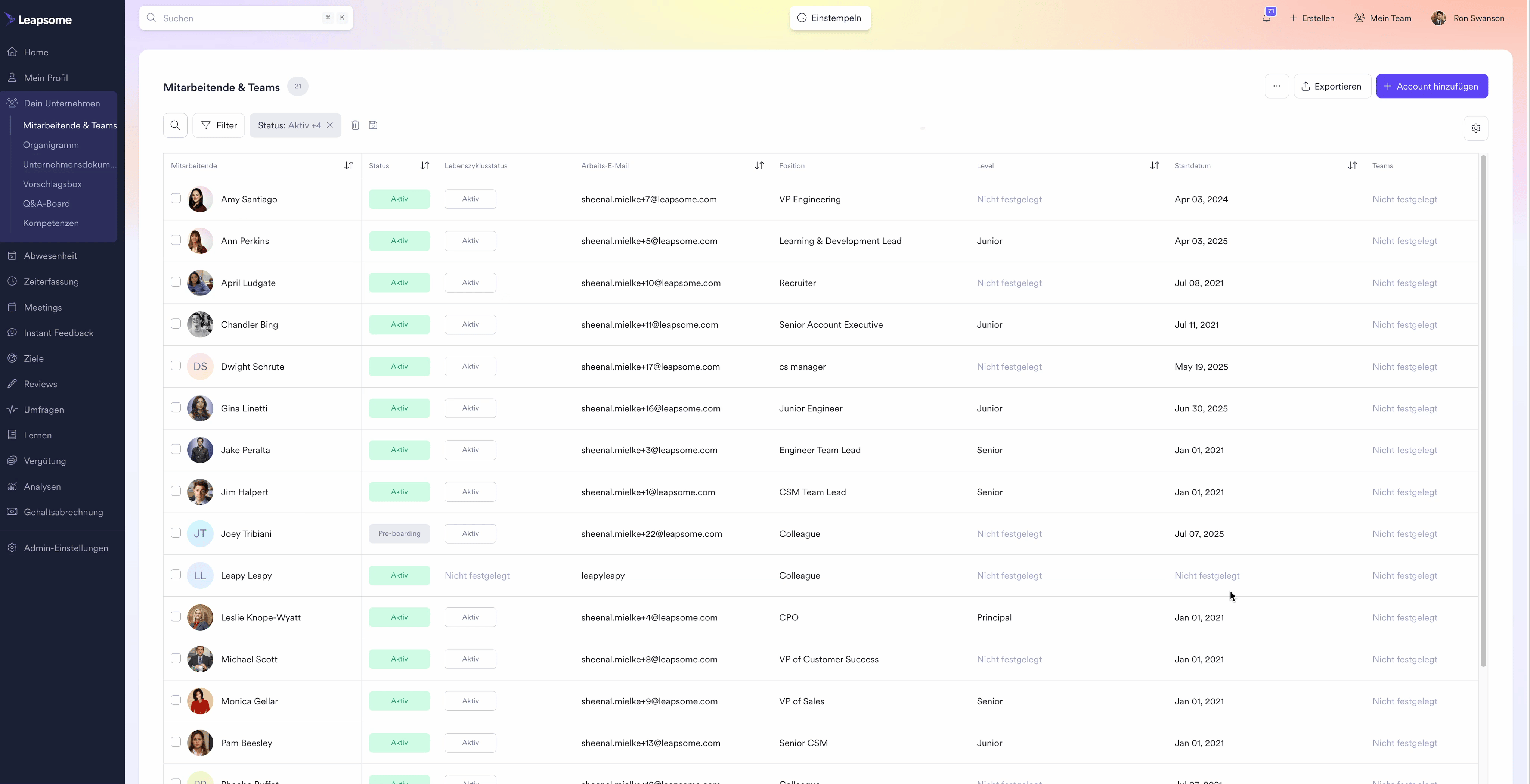Screen dimensions: 1530x784
Task: Remove the Status: Aktiv +4 filter chip
Action: pyautogui.click(x=329, y=125)
